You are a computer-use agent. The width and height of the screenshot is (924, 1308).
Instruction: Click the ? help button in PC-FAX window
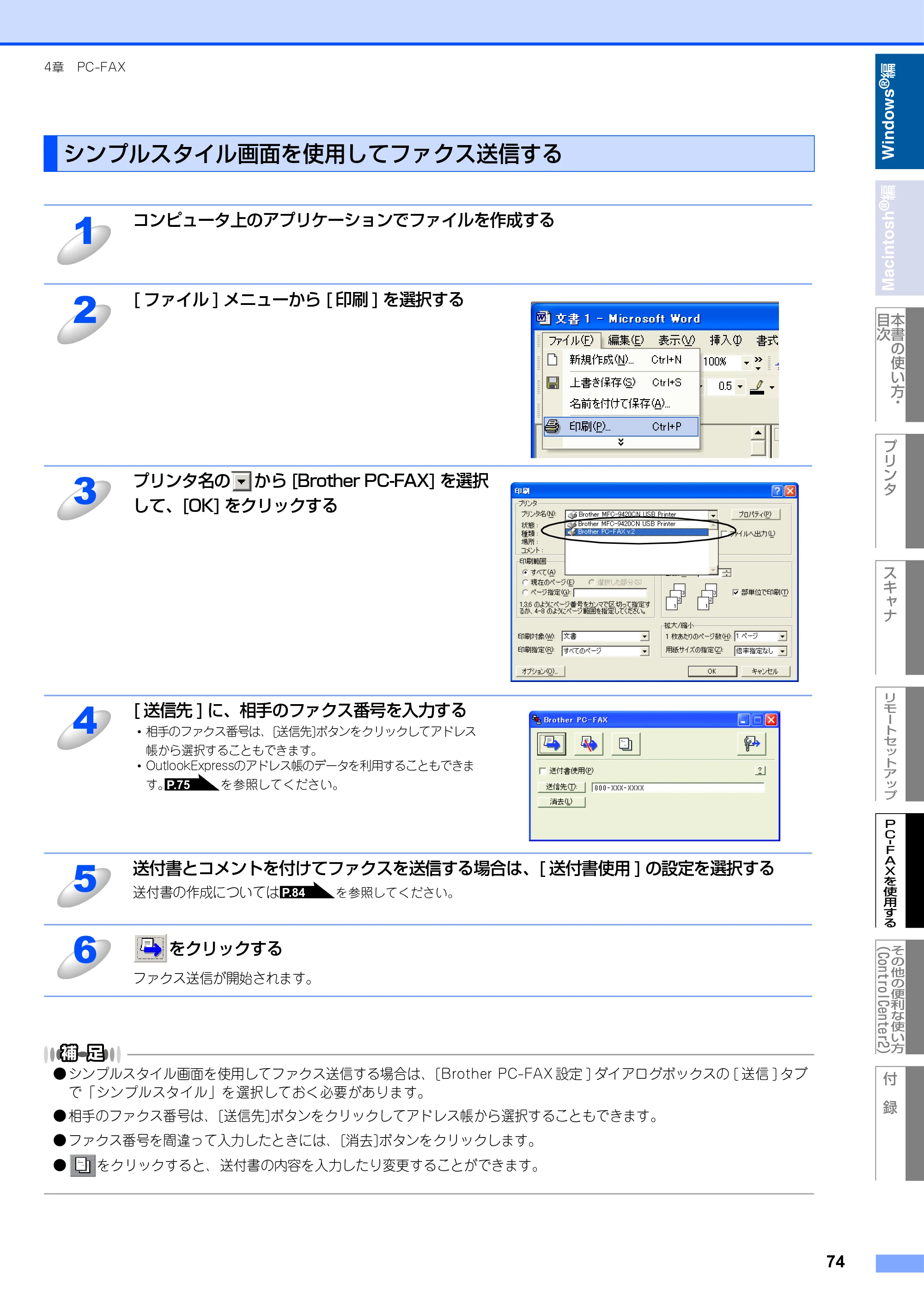pos(760,771)
